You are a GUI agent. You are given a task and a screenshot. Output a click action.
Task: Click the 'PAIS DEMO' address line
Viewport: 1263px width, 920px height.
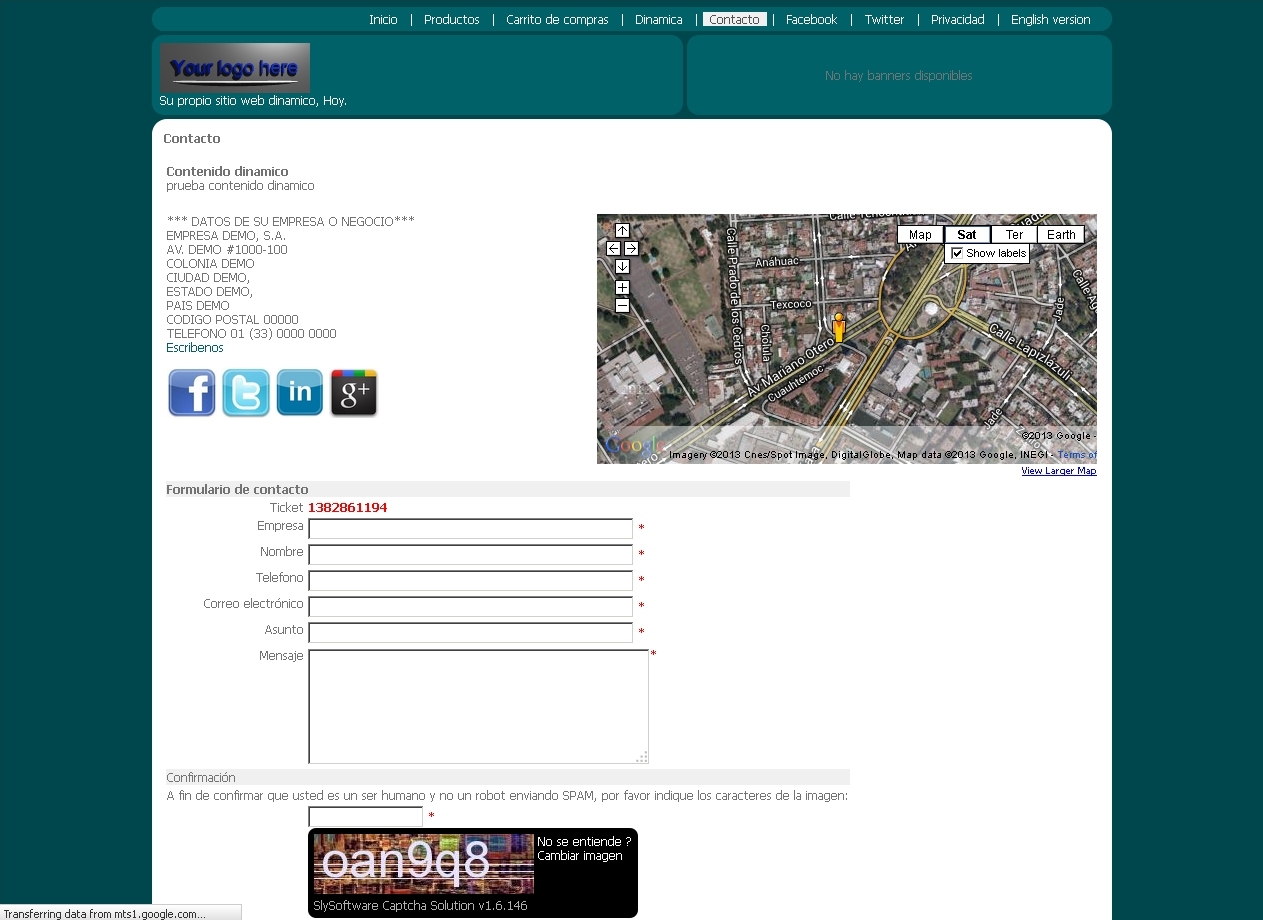click(198, 306)
